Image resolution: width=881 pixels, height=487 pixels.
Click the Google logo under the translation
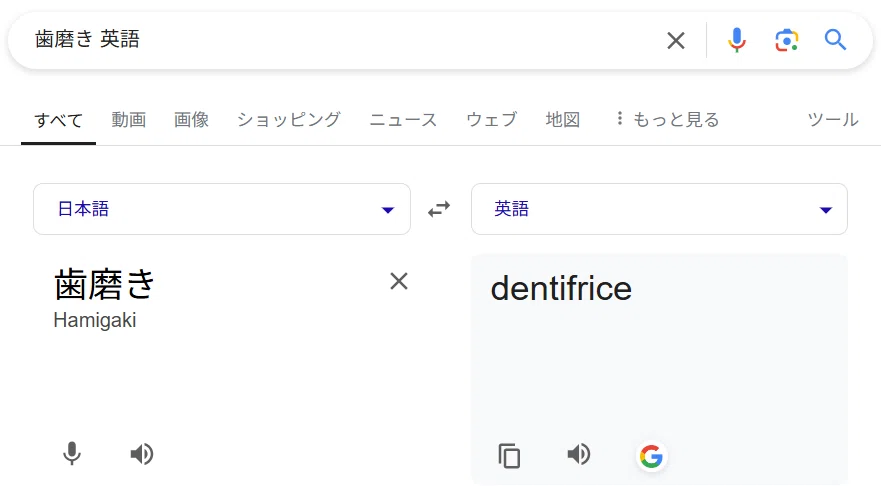pos(651,456)
